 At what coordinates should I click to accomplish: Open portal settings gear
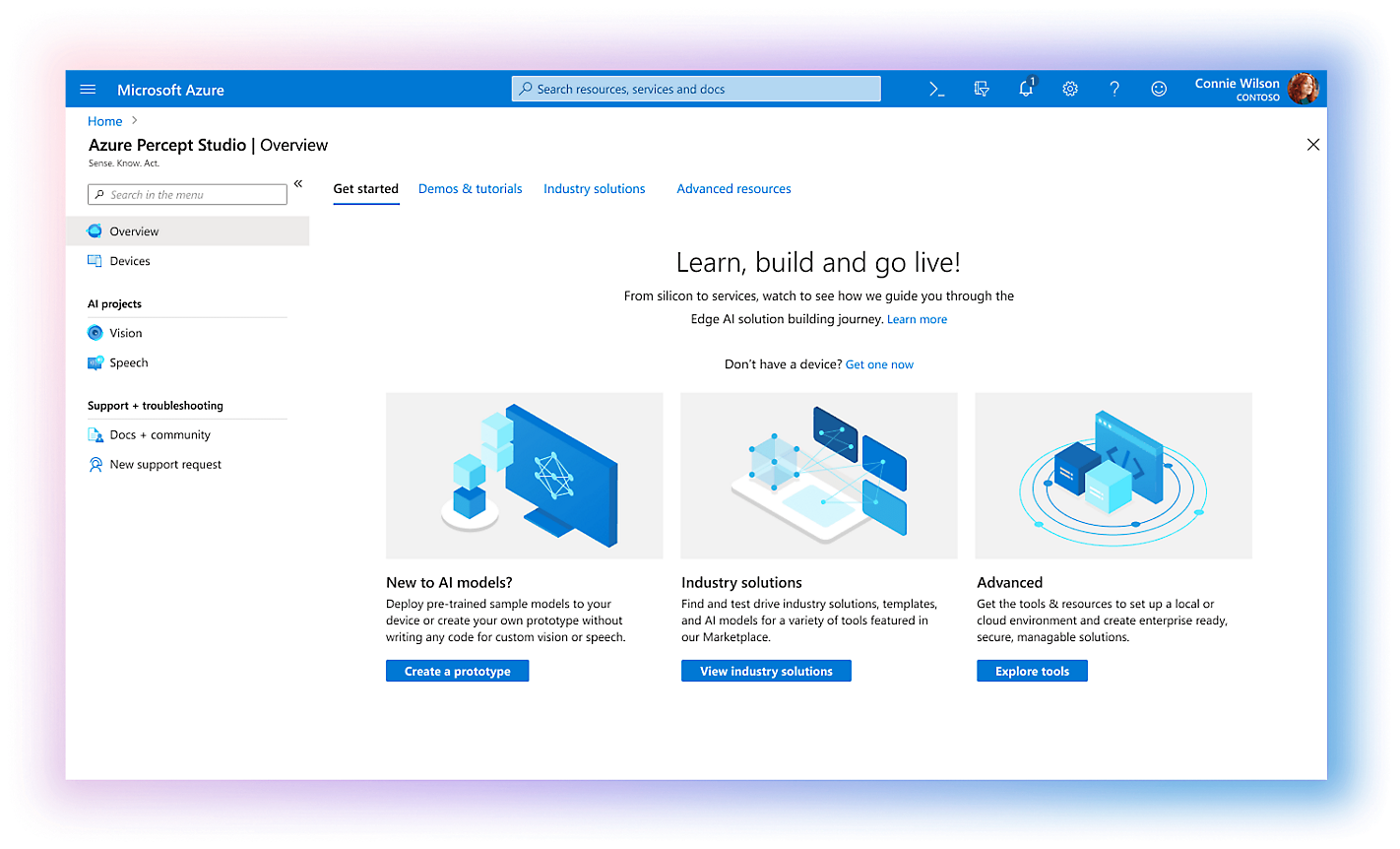(1070, 90)
